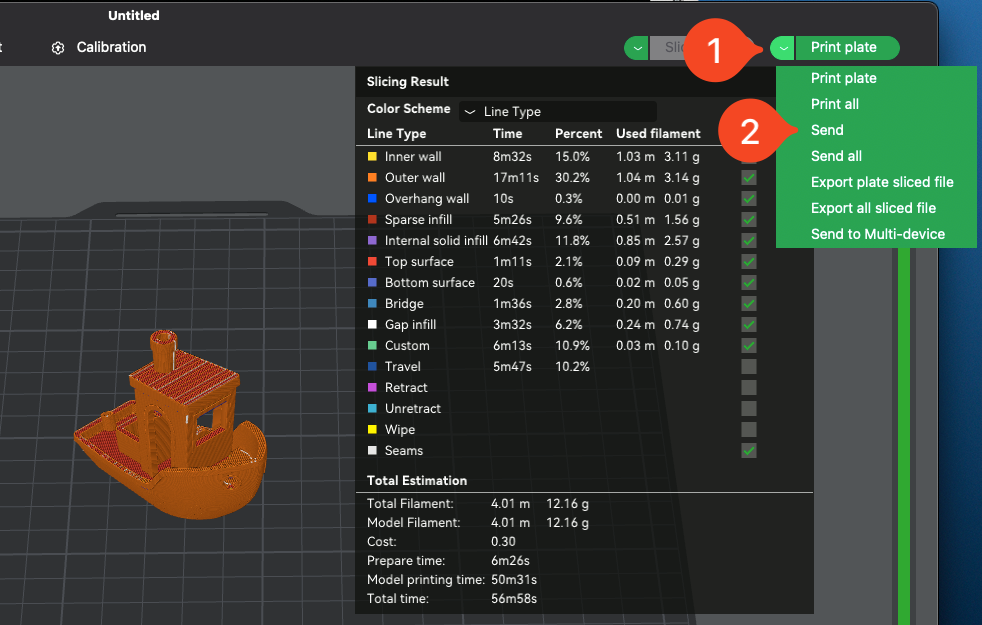The image size is (982, 625).
Task: Select Send from the print menu
Action: 827,130
